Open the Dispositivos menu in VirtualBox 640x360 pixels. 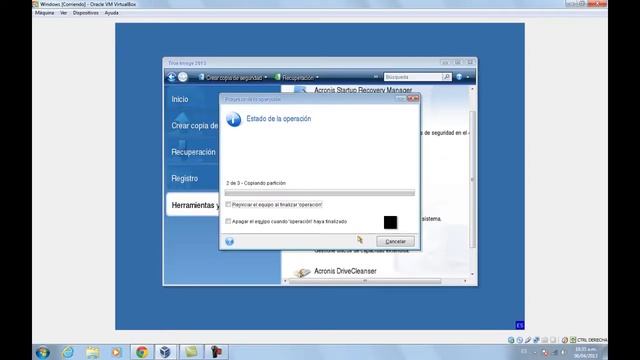(86, 13)
